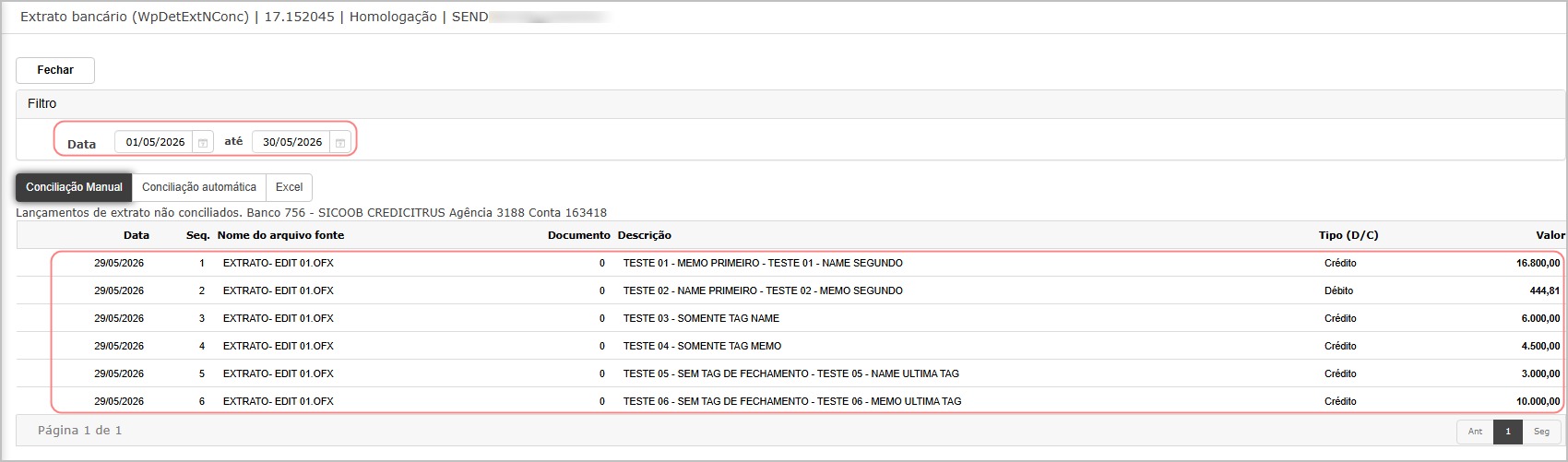The image size is (1568, 462).
Task: Click the Documento column header
Action: pyautogui.click(x=579, y=235)
